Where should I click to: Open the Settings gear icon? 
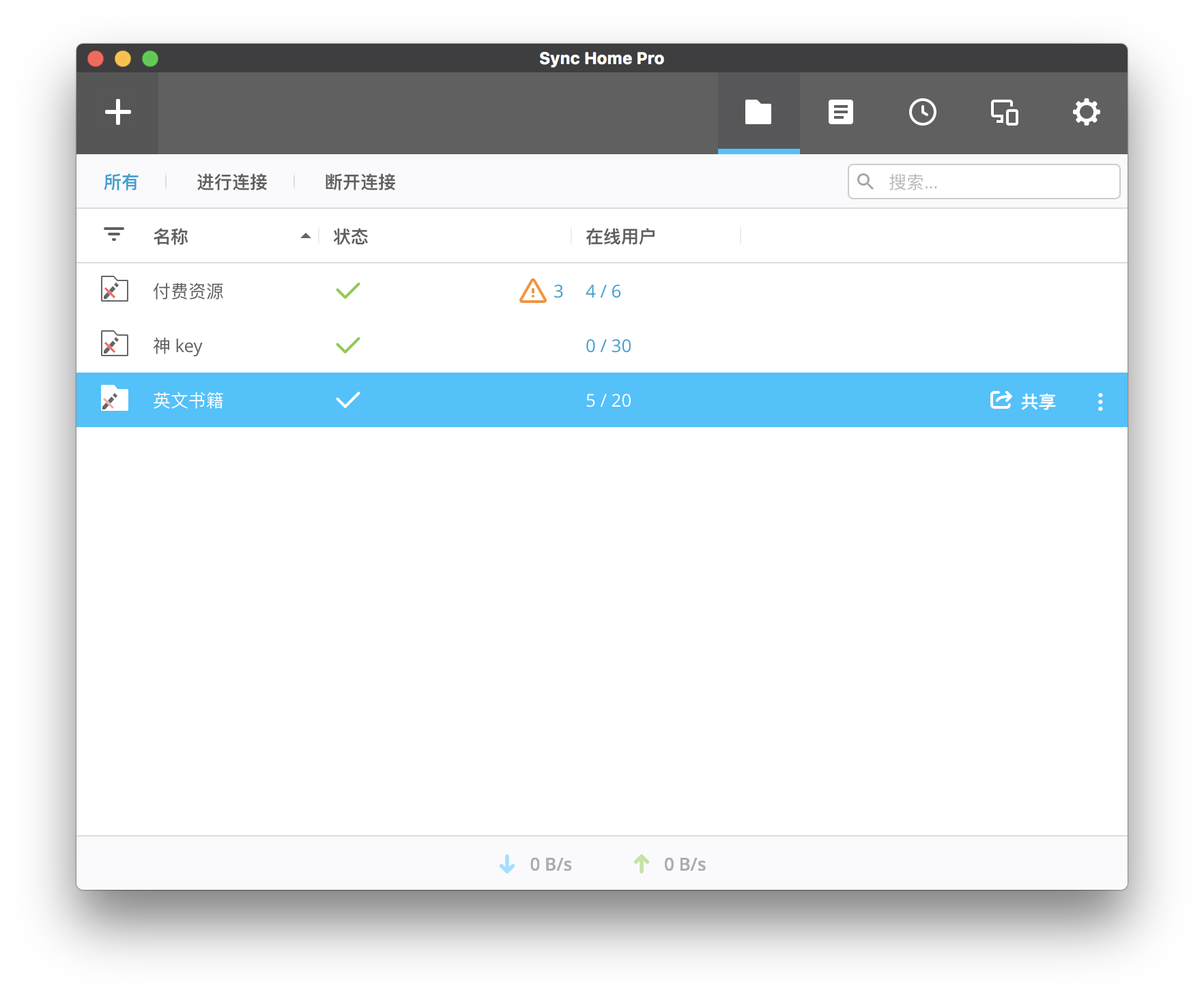tap(1086, 113)
